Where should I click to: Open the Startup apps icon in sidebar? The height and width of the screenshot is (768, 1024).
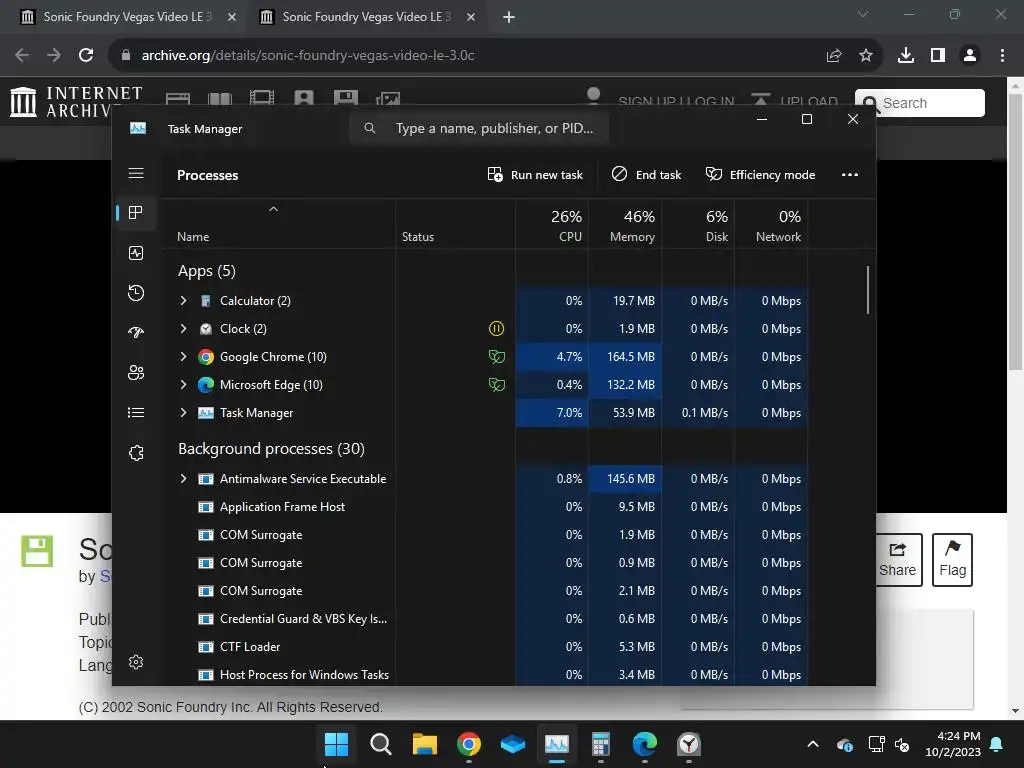coord(136,332)
